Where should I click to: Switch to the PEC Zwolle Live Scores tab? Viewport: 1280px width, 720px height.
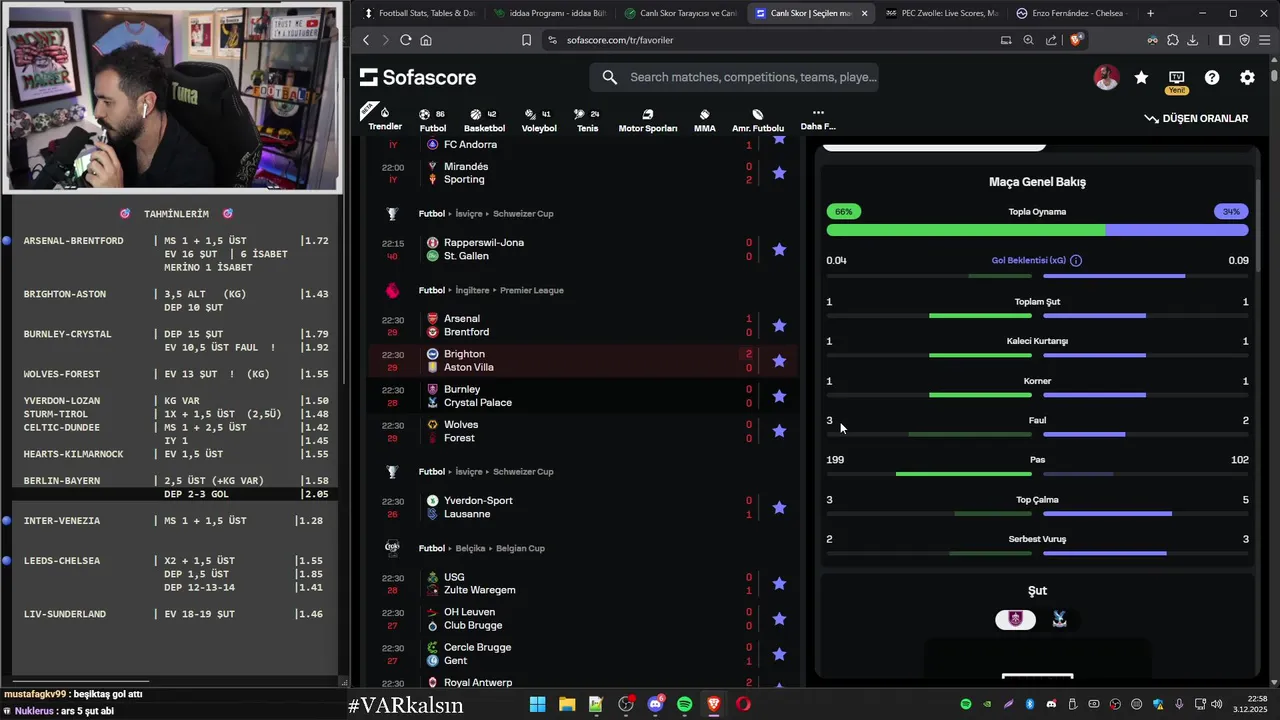tap(941, 13)
